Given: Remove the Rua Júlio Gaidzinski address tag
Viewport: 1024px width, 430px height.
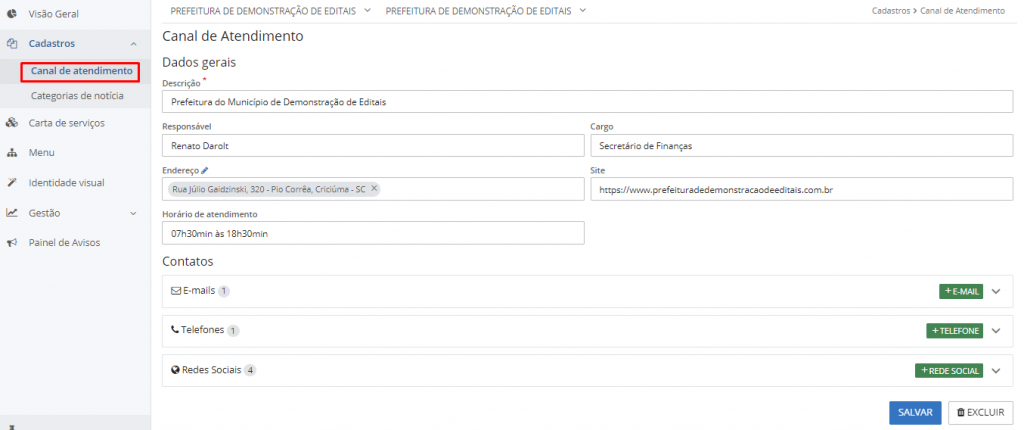Looking at the screenshot, I should [374, 188].
